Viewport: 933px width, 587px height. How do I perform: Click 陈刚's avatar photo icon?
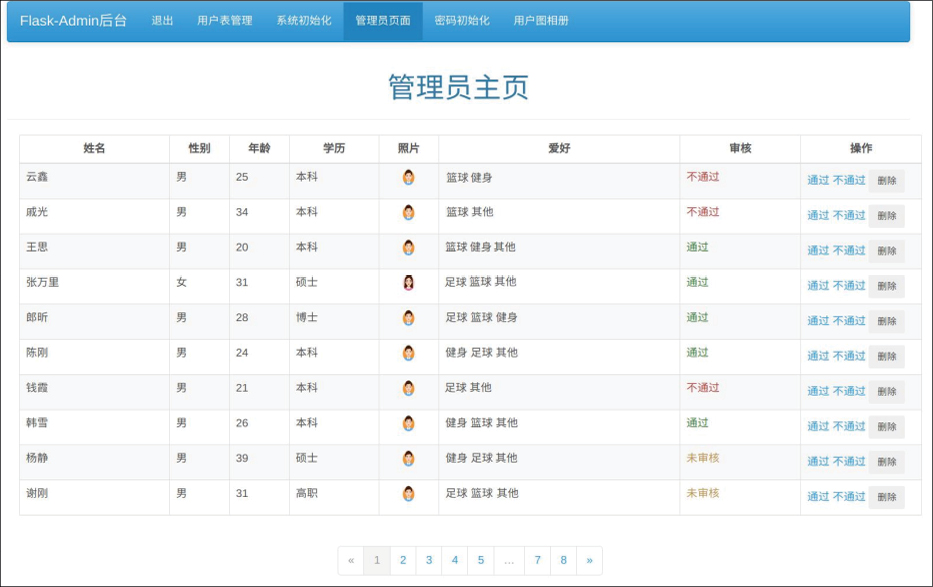pyautogui.click(x=408, y=353)
